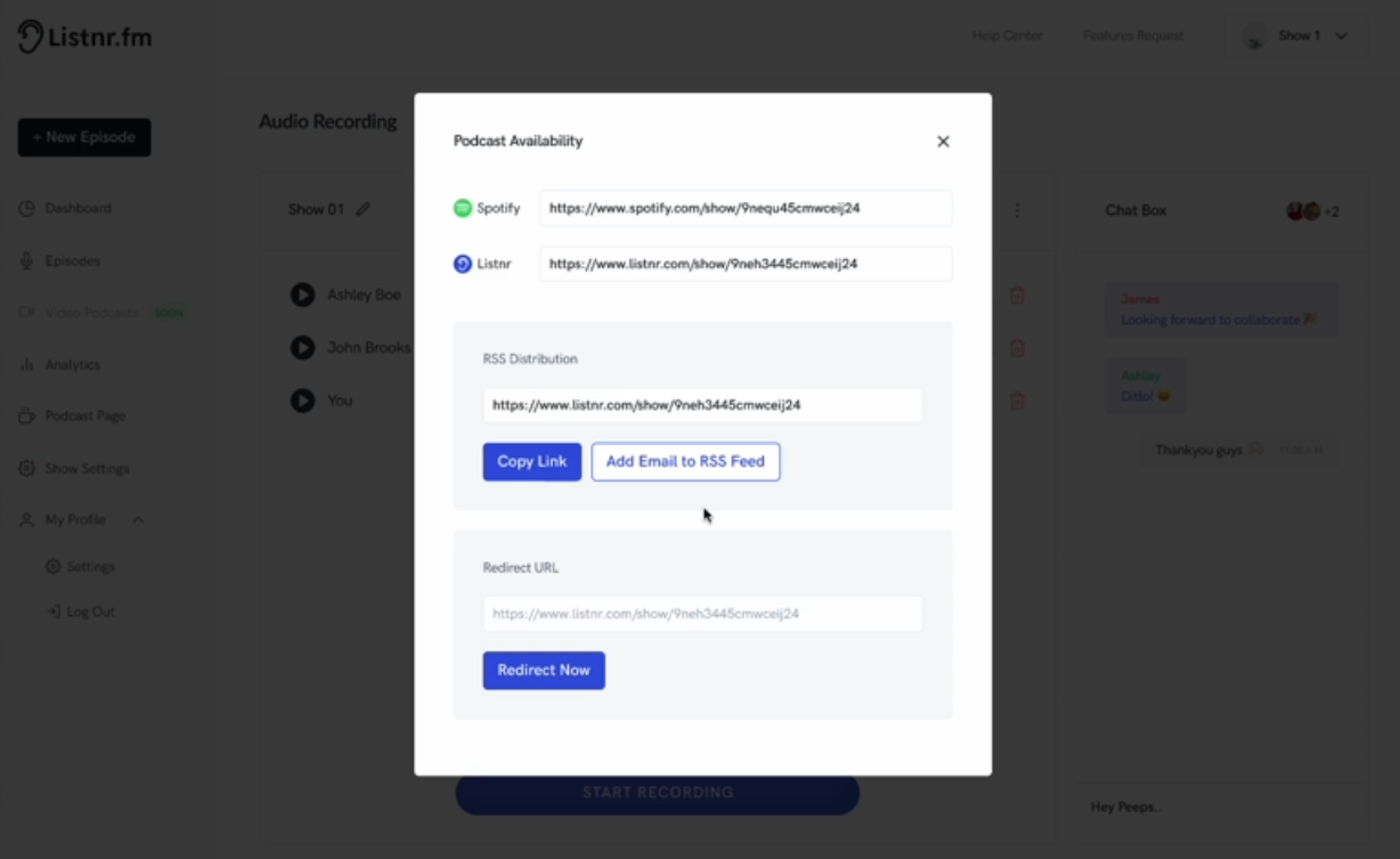Click the Redirect Now button
Viewport: 1400px width, 859px height.
tap(544, 670)
